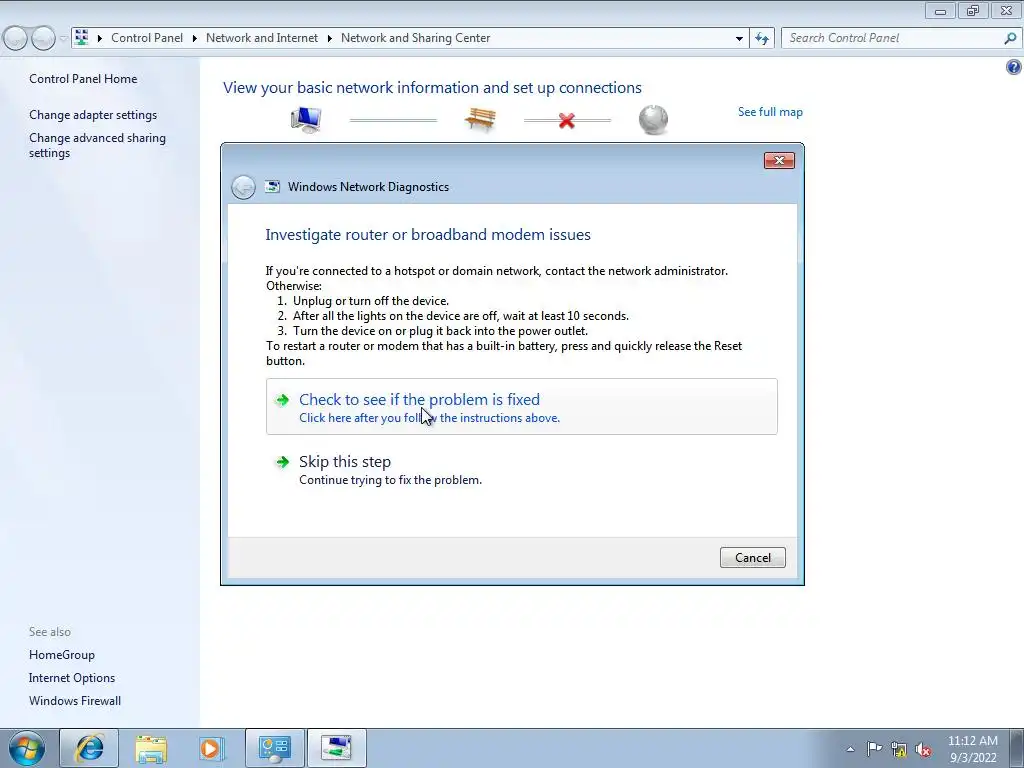This screenshot has height=768, width=1024.
Task: Click the dialog heading Investigate router or broadband modem issues
Action: [x=428, y=234]
